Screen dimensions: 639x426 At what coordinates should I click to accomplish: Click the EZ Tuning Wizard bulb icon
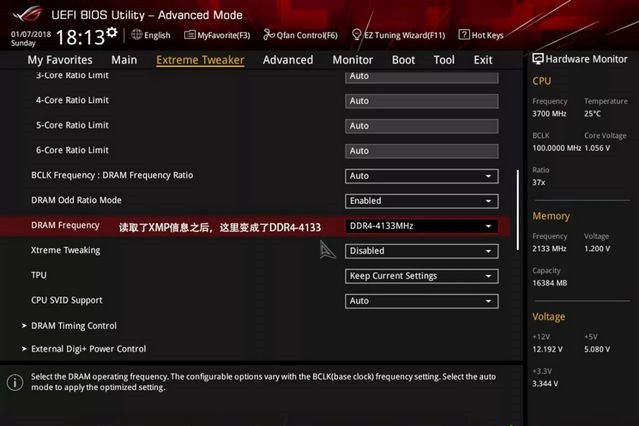357,35
